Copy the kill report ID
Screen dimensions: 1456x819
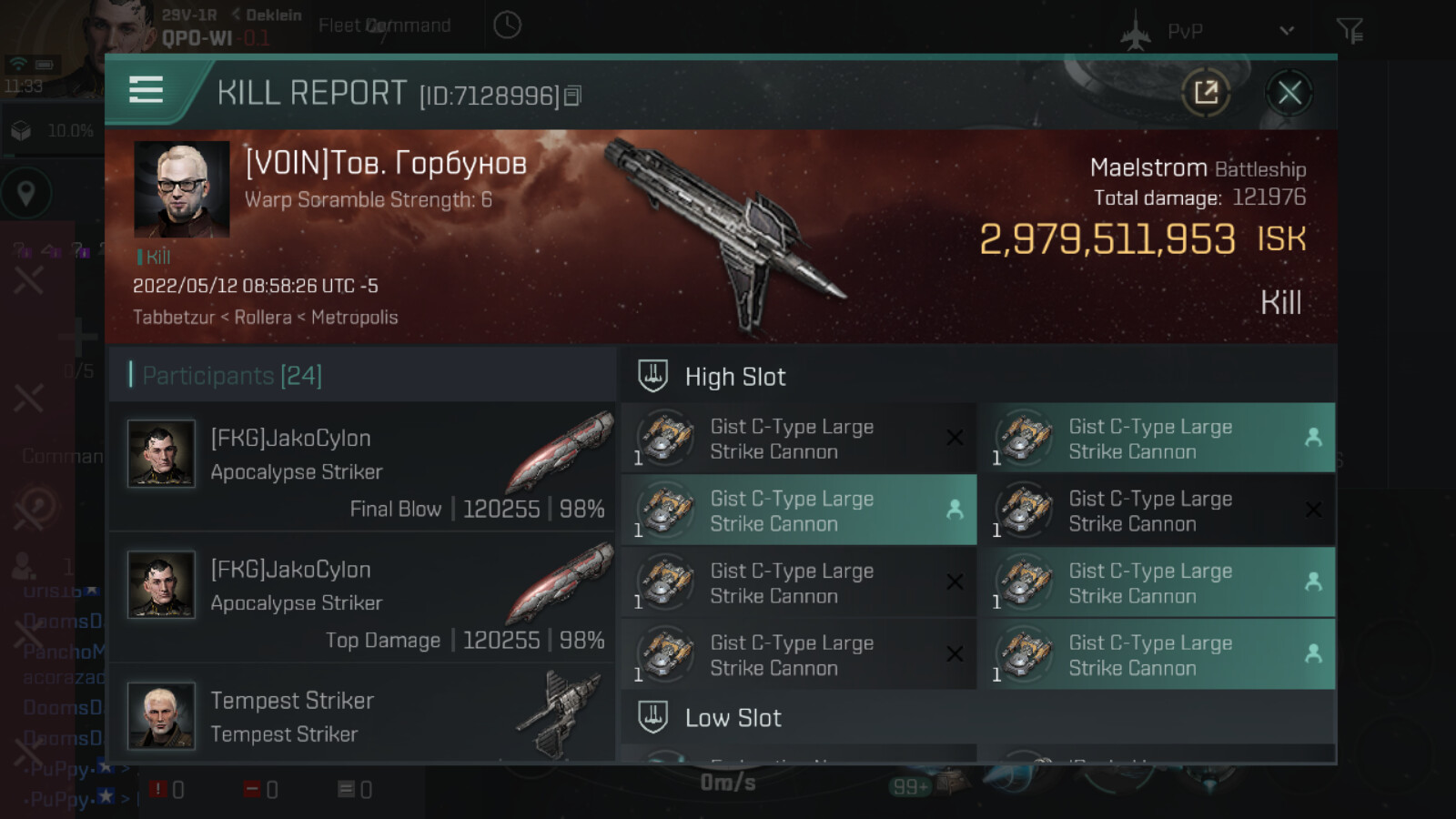click(x=572, y=96)
